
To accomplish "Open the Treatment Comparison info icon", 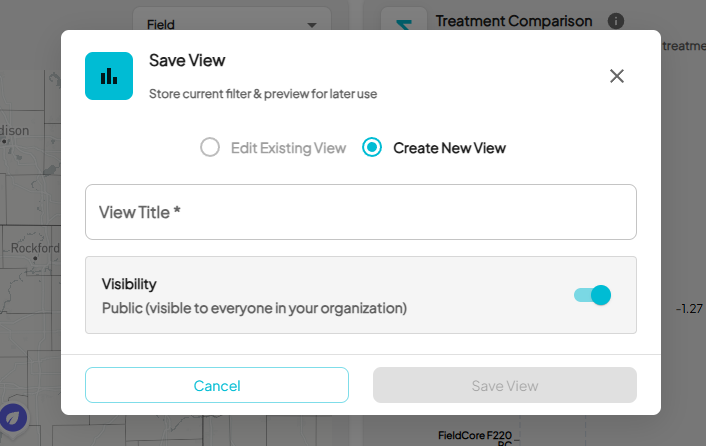I will (x=616, y=21).
